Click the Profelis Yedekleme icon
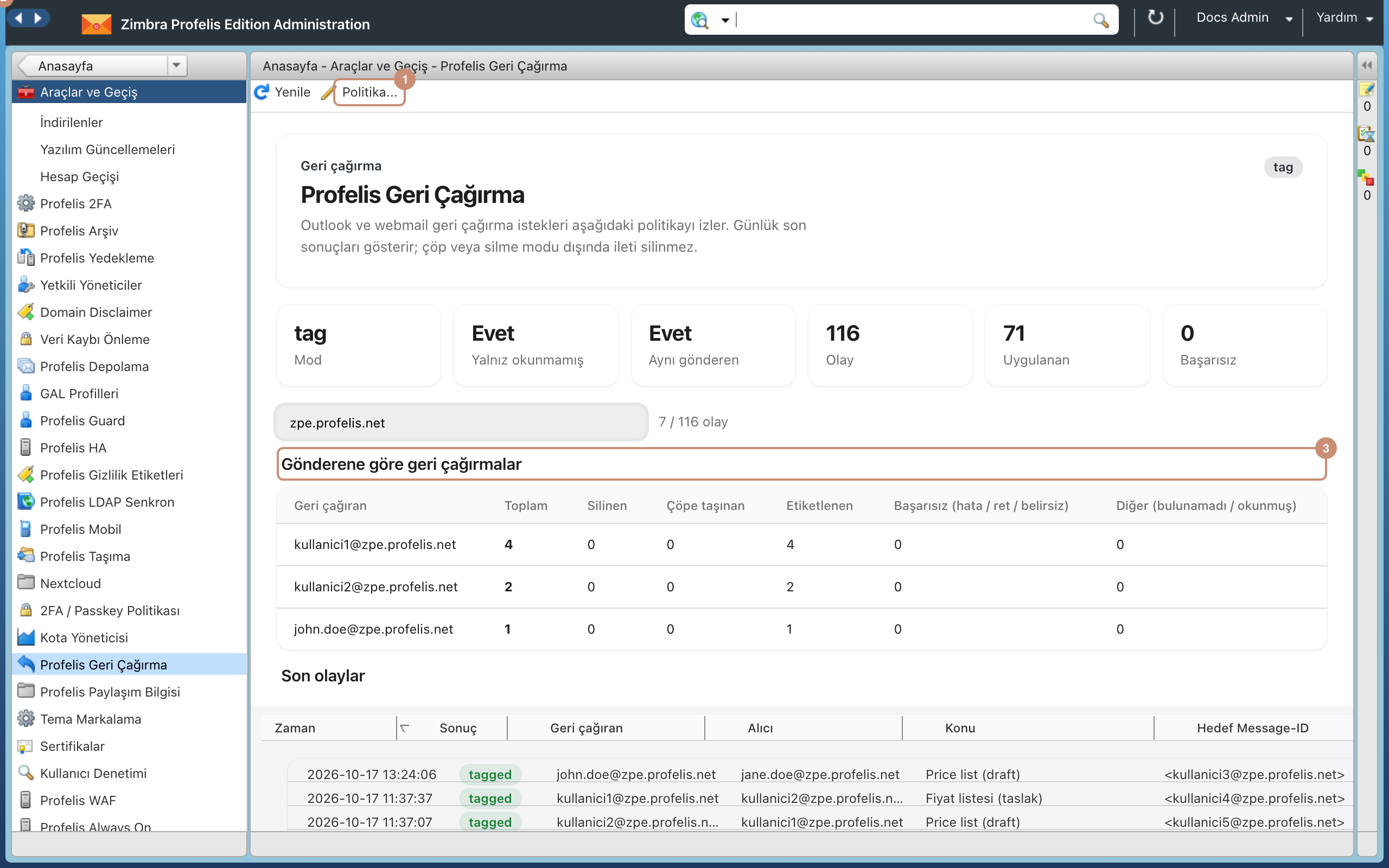Screen dimensions: 1389x868 tap(26, 257)
